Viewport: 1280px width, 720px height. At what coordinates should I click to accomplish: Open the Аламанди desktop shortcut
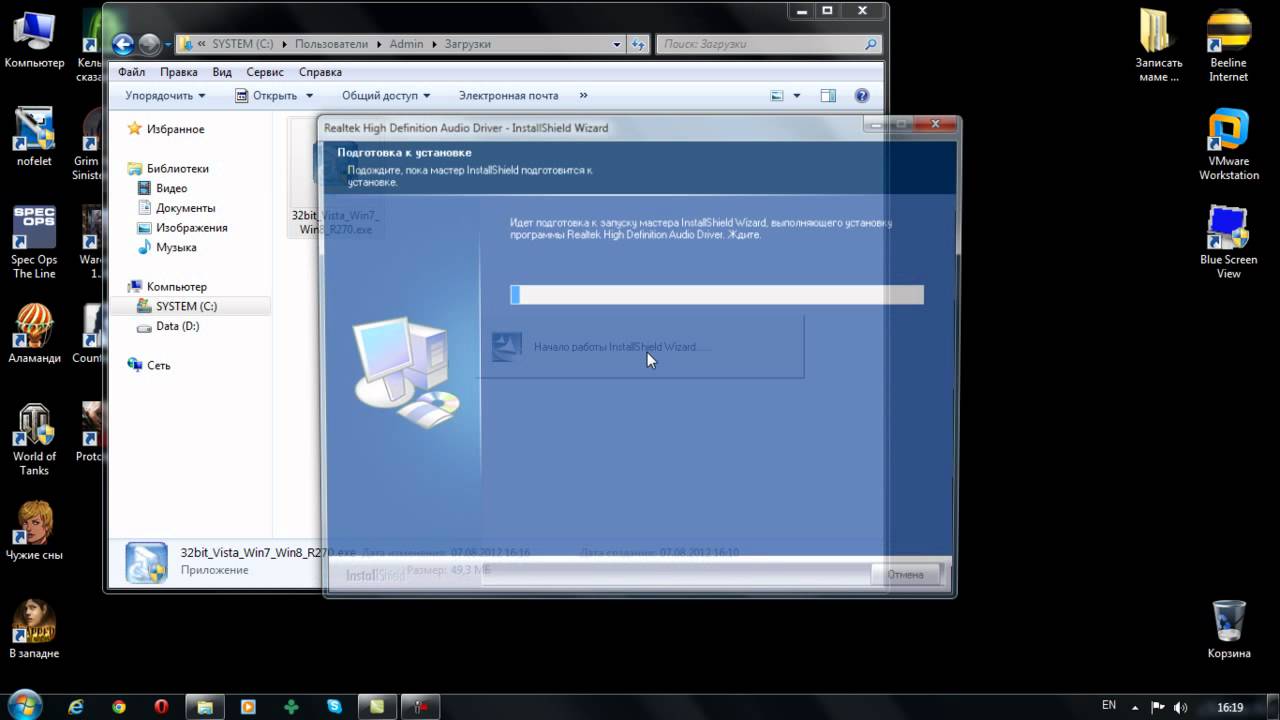pyautogui.click(x=34, y=333)
